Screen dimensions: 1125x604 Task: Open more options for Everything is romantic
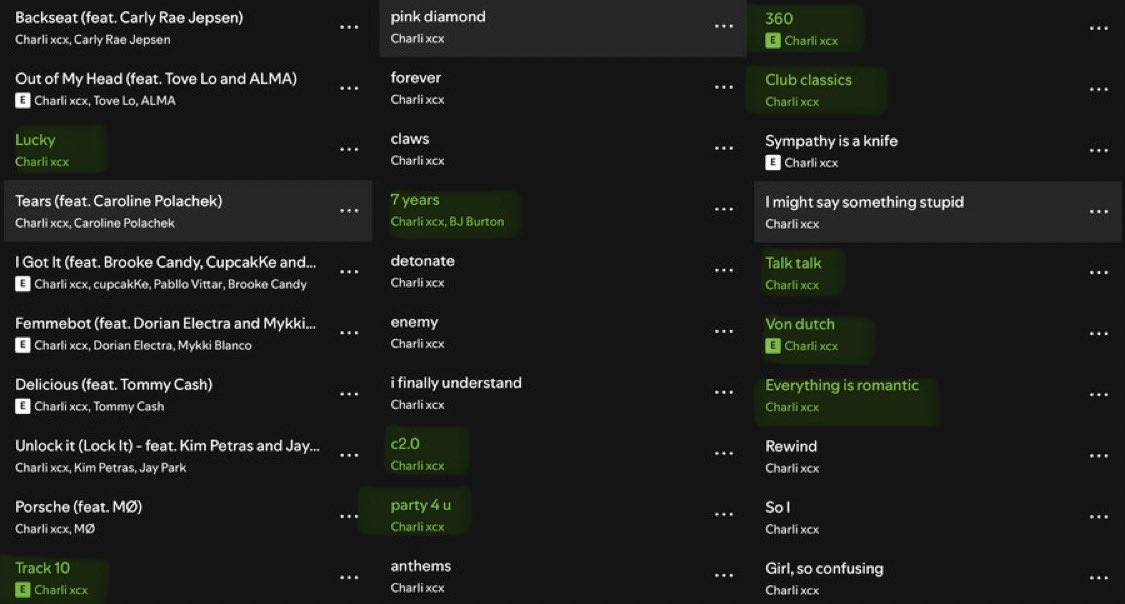(1098, 395)
